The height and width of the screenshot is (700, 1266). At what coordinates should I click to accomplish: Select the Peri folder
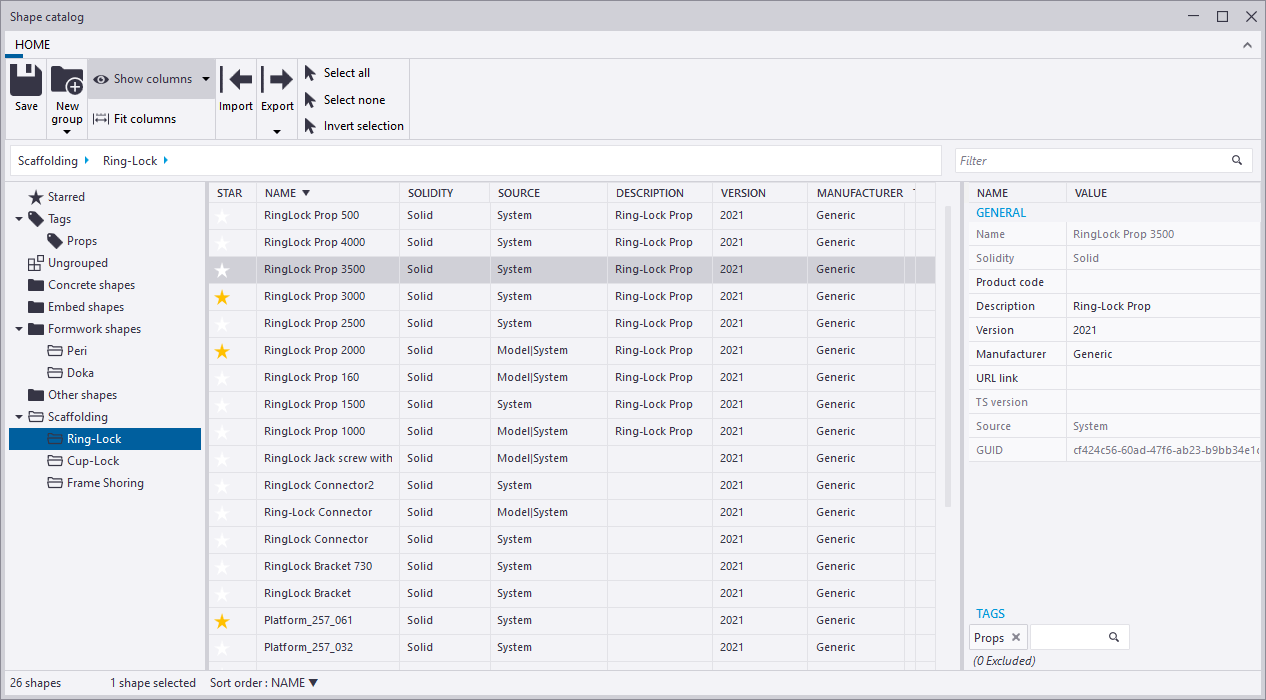tap(77, 351)
